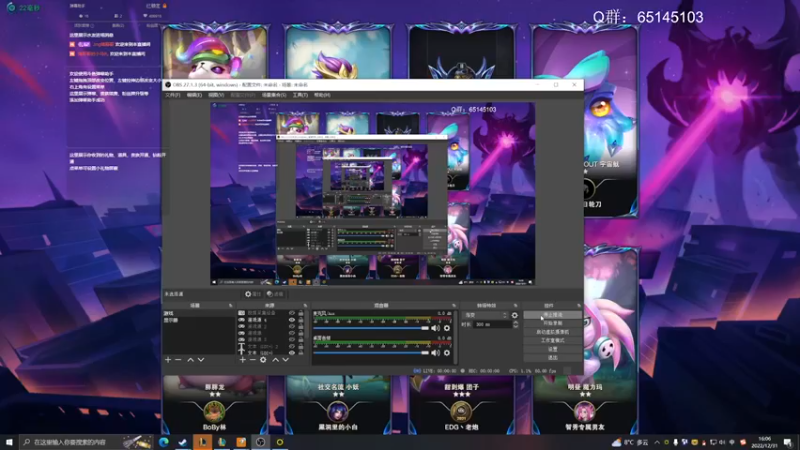This screenshot has height=450, width=800.
Task: Open the Windows Start menu
Action: click(x=9, y=442)
